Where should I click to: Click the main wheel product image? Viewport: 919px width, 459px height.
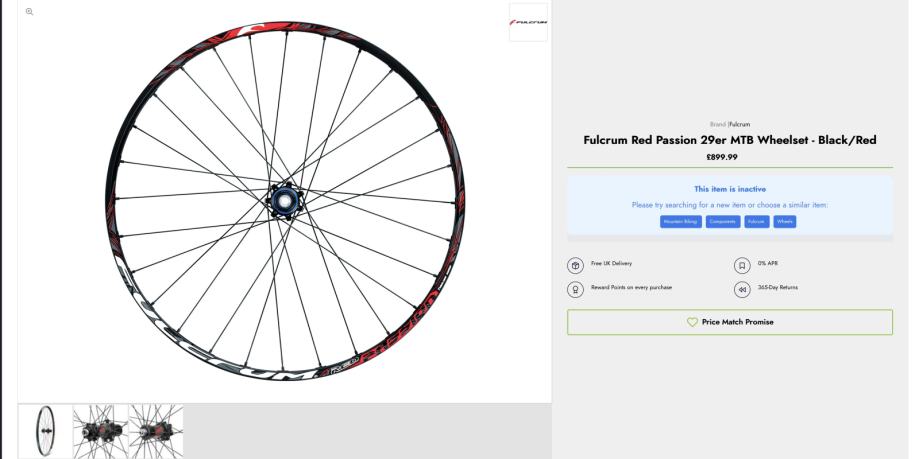point(284,200)
